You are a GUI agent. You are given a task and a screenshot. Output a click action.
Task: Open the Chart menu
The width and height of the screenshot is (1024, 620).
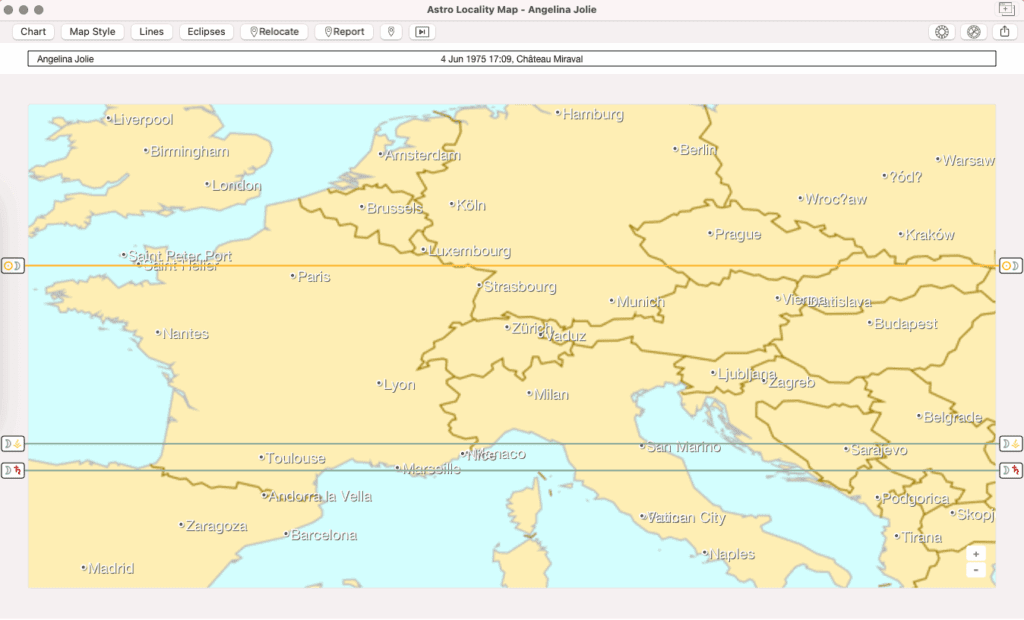click(33, 32)
